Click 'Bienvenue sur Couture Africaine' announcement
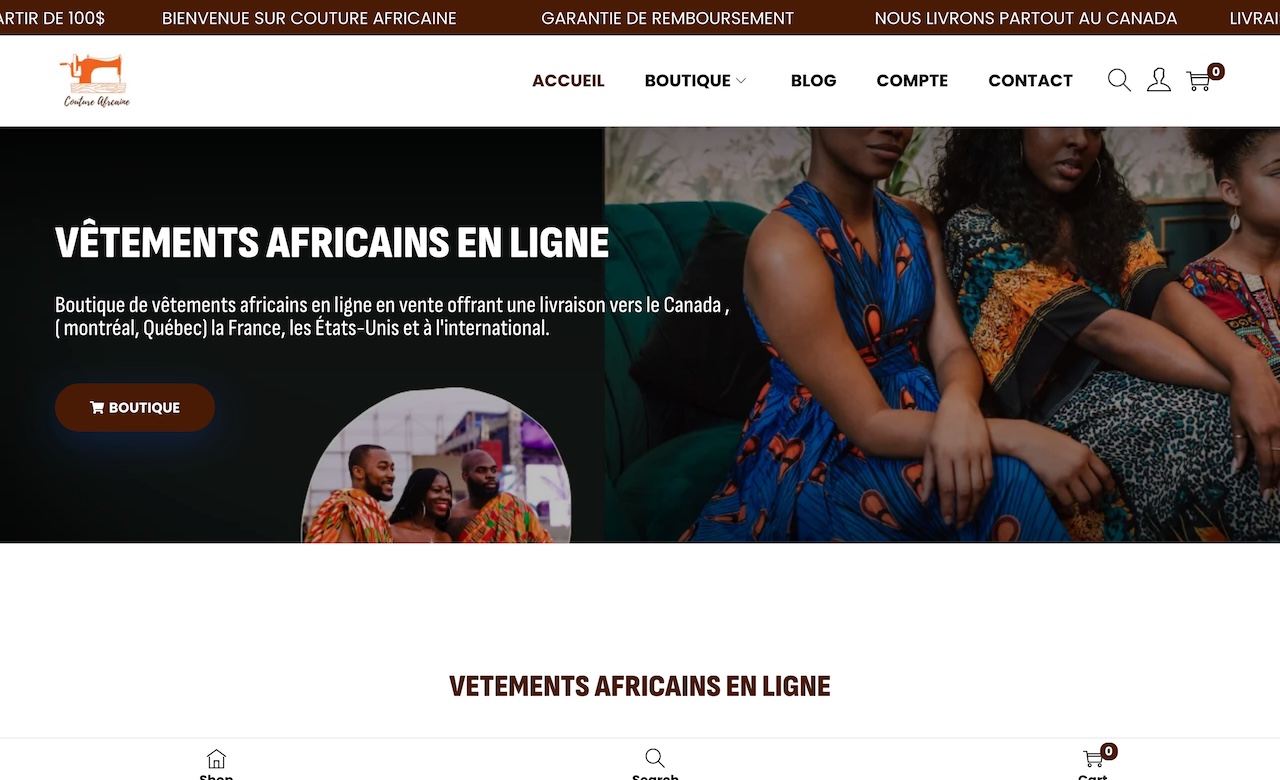 point(309,18)
